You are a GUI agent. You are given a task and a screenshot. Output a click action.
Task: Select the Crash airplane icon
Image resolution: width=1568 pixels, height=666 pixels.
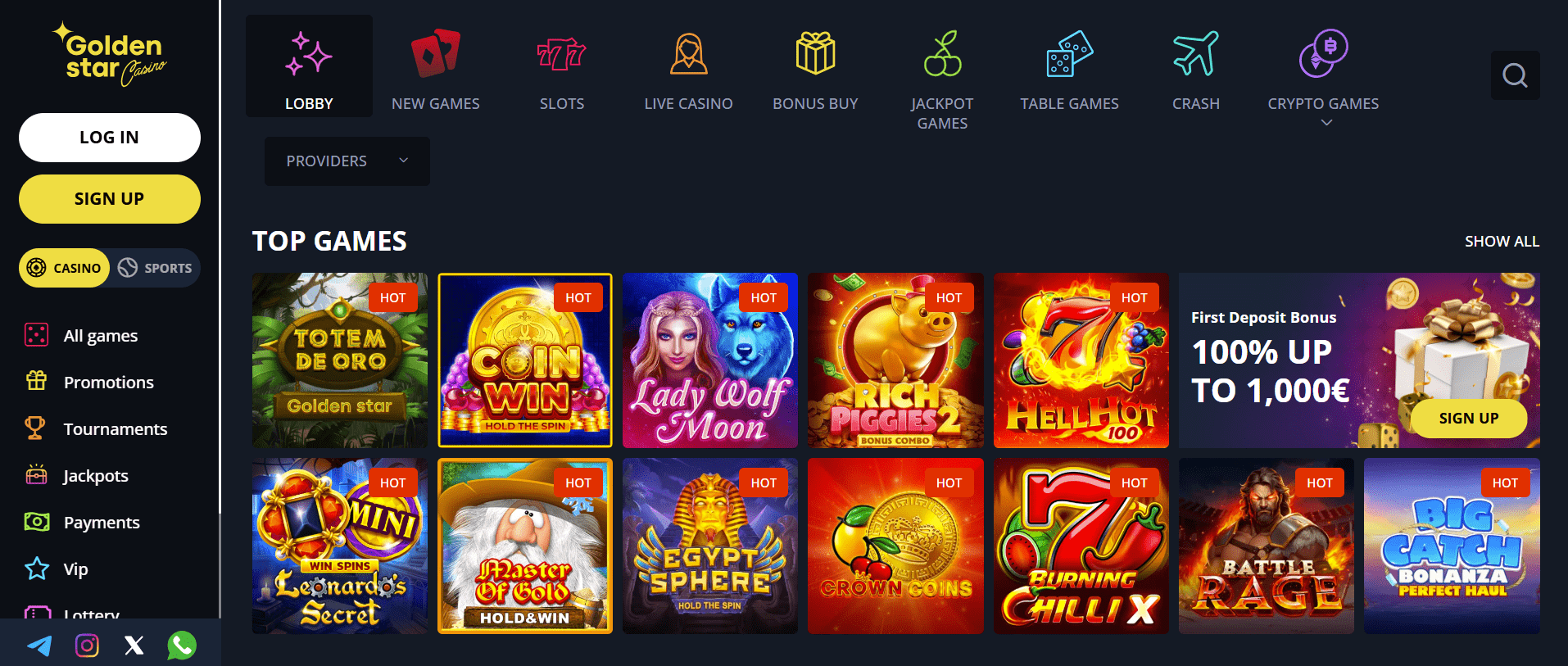click(x=1195, y=53)
